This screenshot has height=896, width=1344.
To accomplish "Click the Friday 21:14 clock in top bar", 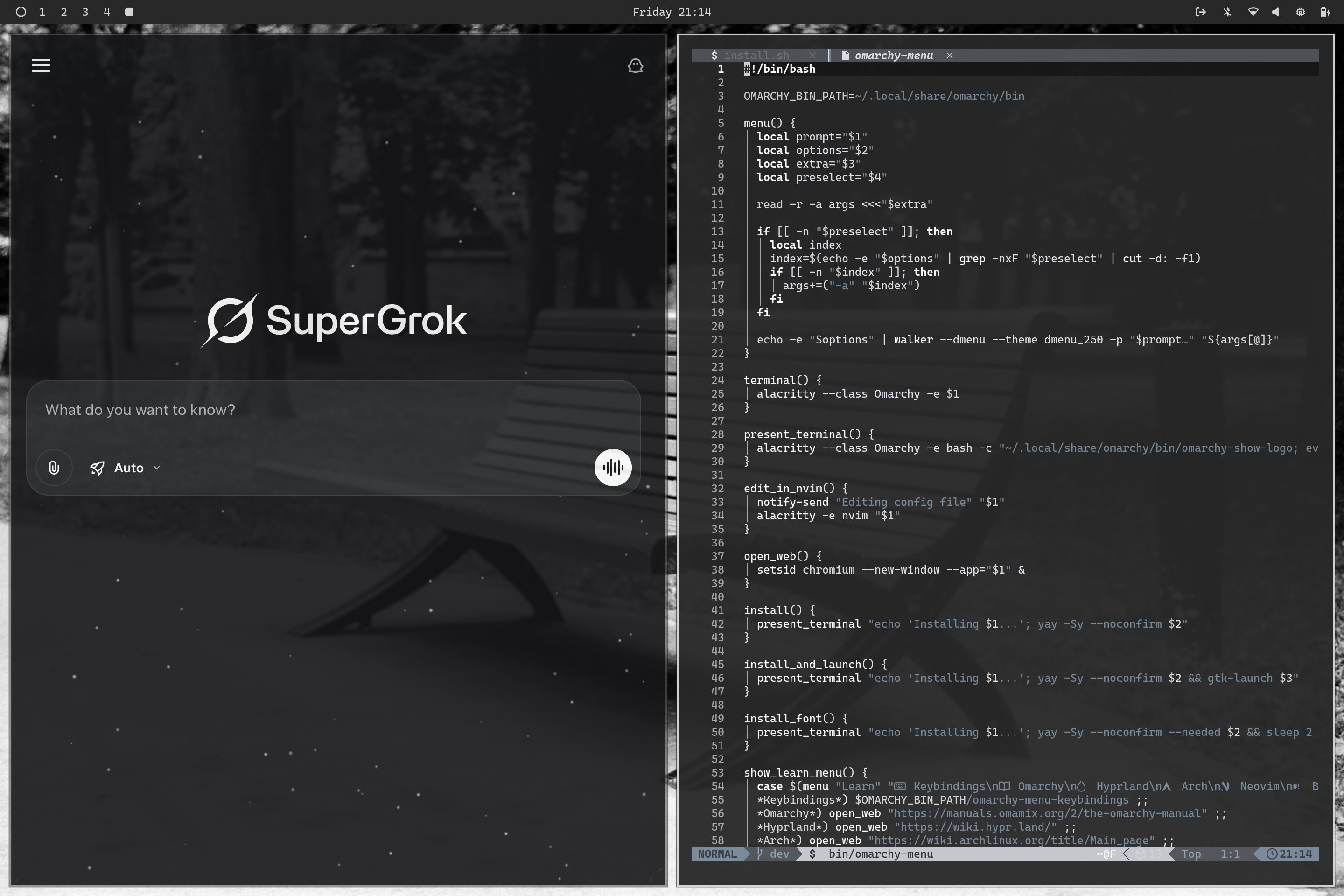I will pyautogui.click(x=672, y=12).
